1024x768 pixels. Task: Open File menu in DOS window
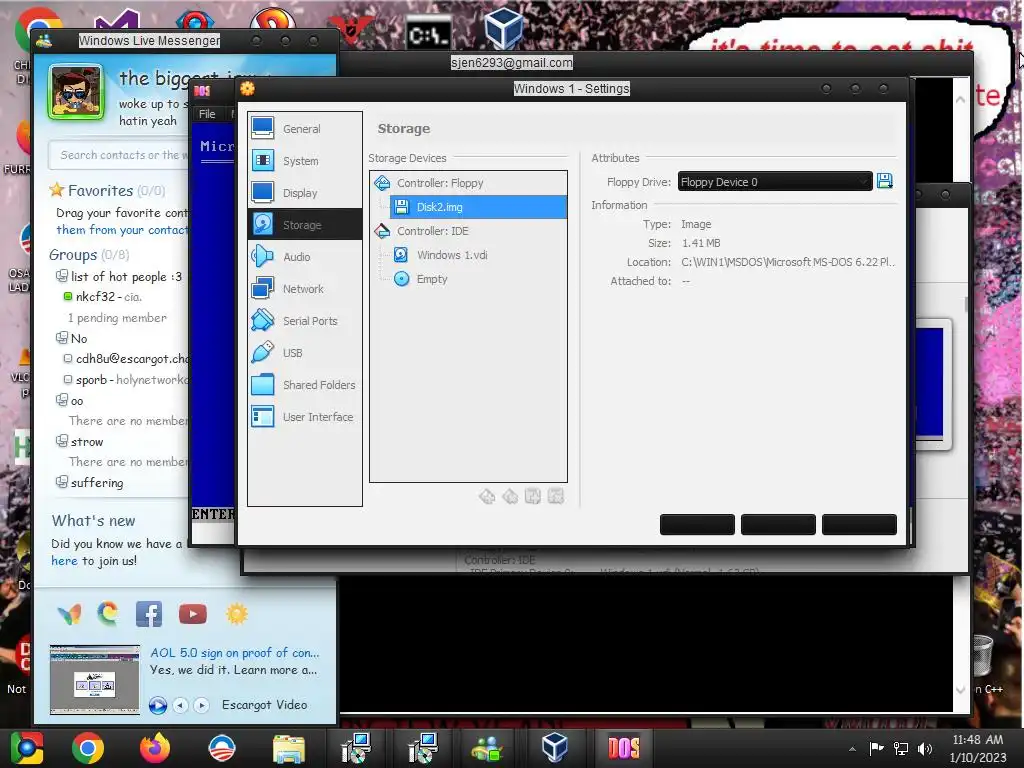tap(207, 114)
